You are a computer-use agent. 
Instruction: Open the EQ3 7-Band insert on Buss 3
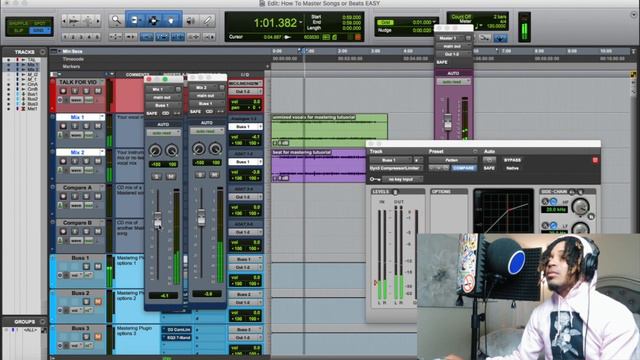177,338
